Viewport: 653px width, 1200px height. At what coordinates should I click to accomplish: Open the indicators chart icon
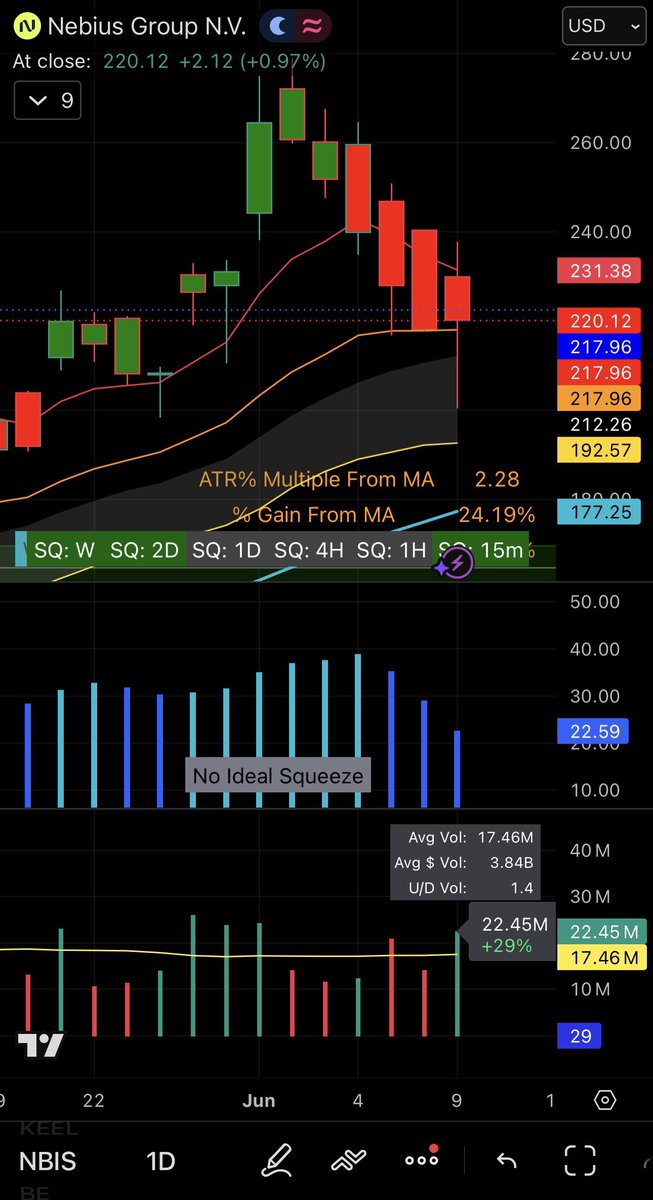tap(347, 1161)
